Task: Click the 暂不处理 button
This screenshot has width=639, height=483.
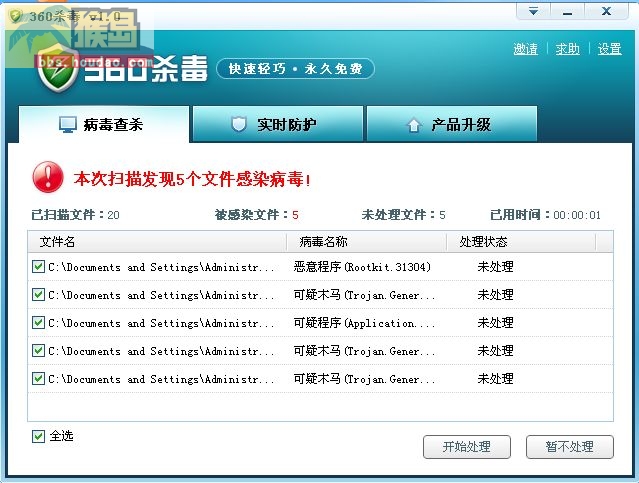Action: coord(570,447)
